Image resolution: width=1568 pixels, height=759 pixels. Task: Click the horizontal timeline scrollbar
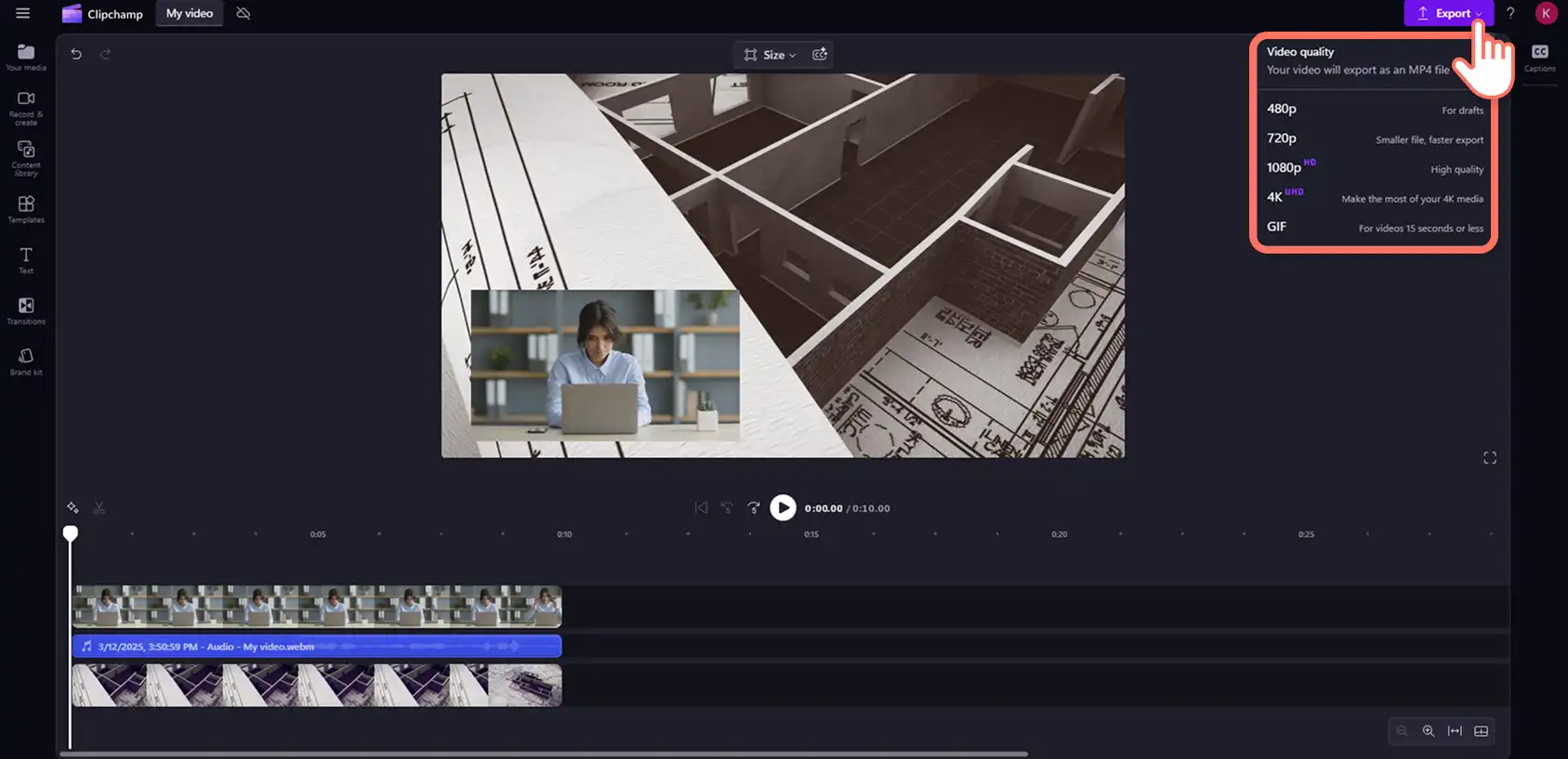tap(544, 753)
